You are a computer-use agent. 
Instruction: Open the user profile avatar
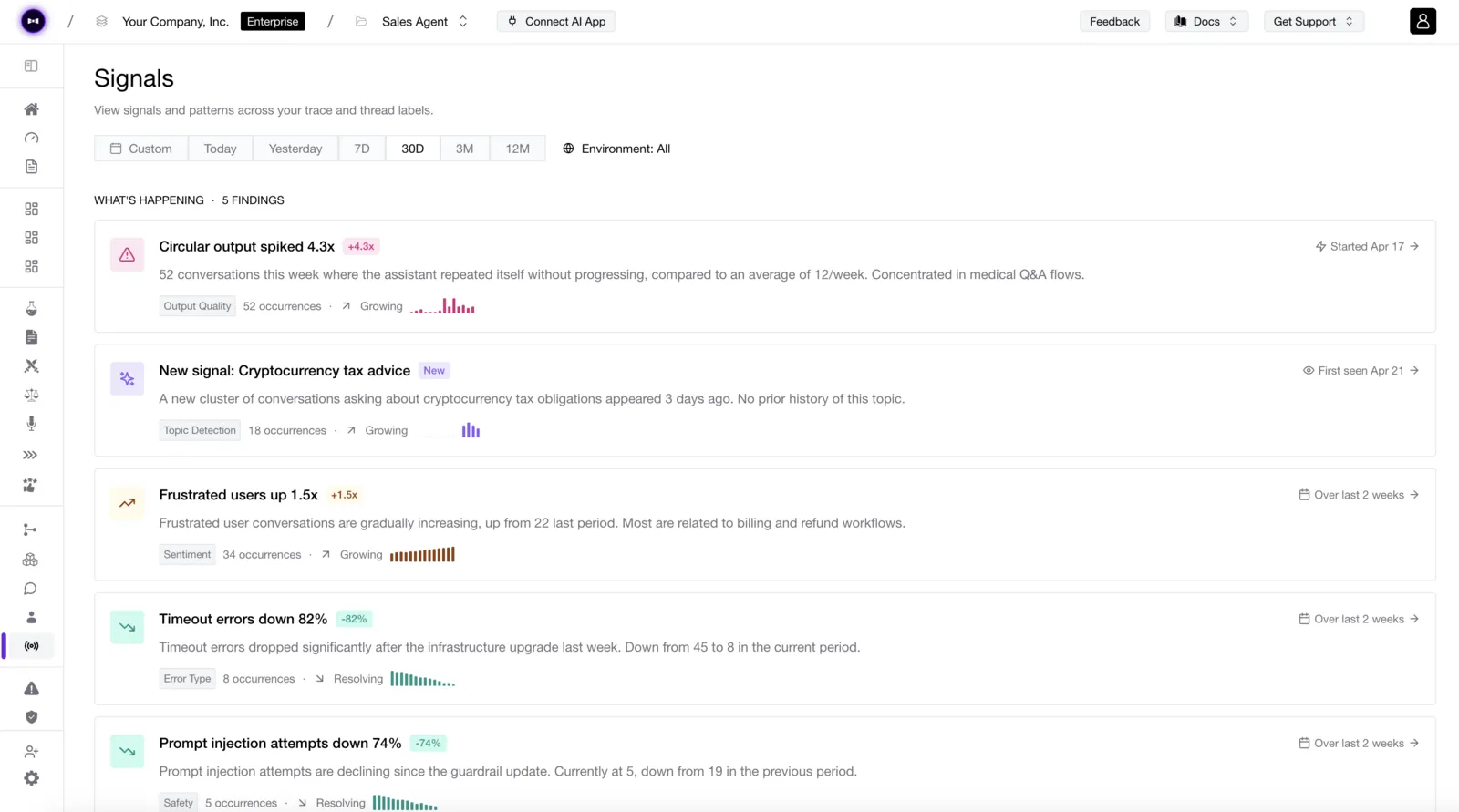coord(1423,21)
